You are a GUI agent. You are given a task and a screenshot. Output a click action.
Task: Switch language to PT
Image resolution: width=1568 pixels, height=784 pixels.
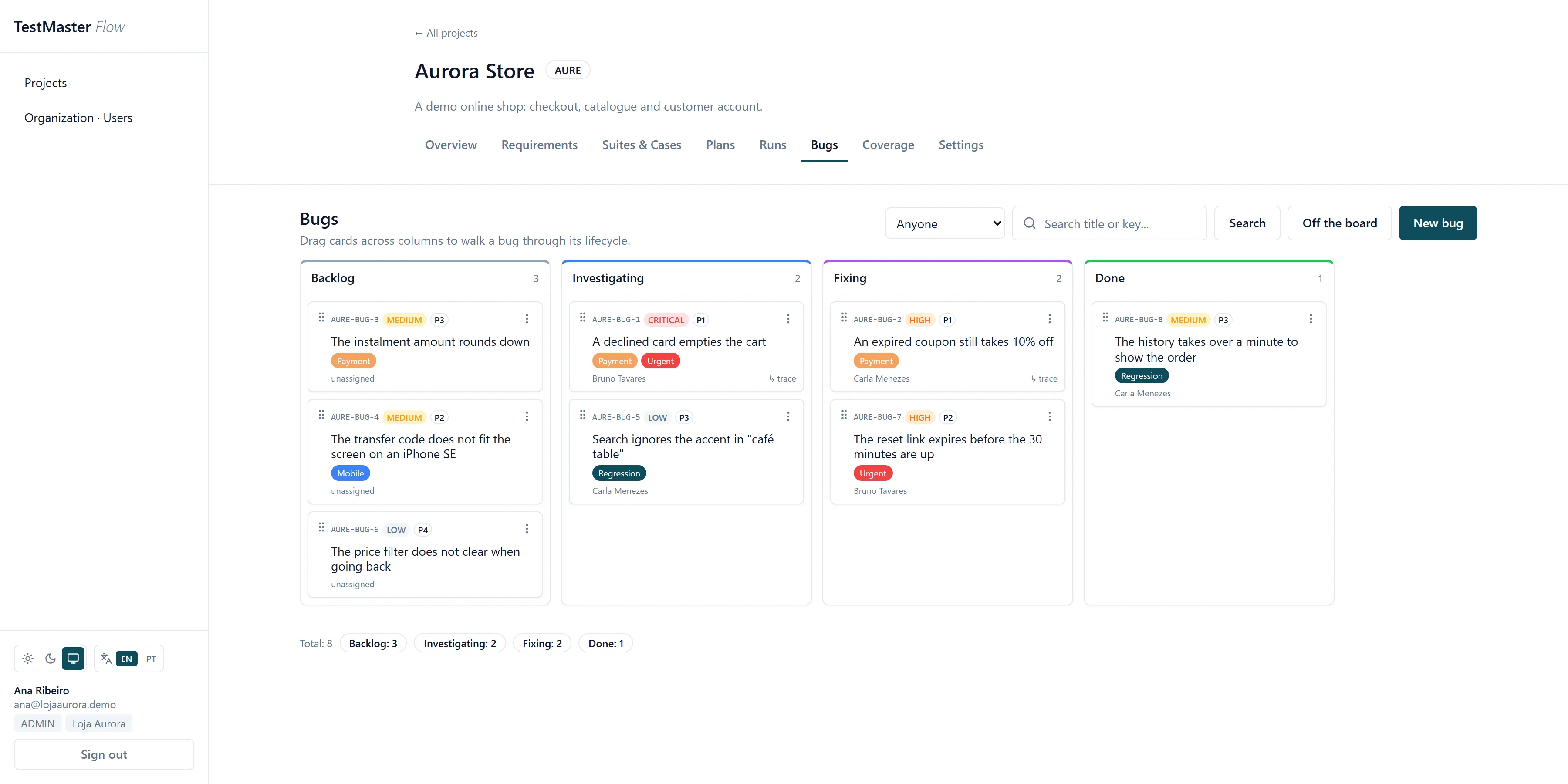click(151, 659)
